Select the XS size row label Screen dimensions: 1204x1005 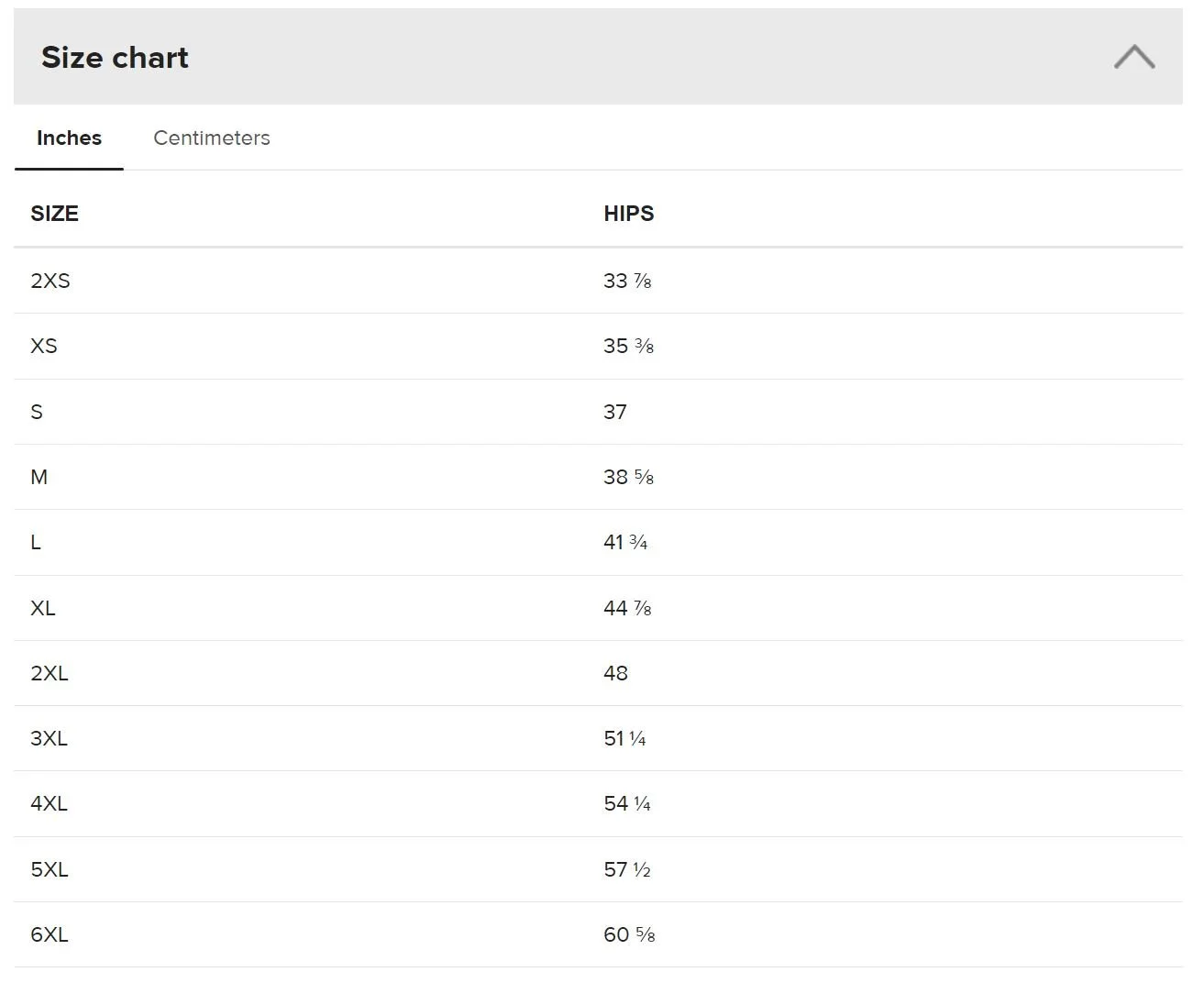click(x=44, y=346)
